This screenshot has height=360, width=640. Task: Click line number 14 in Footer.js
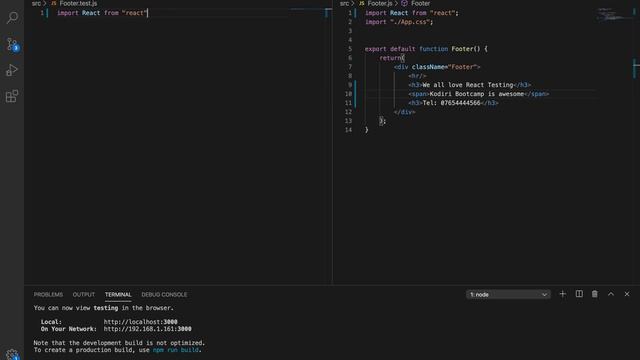click(348, 130)
